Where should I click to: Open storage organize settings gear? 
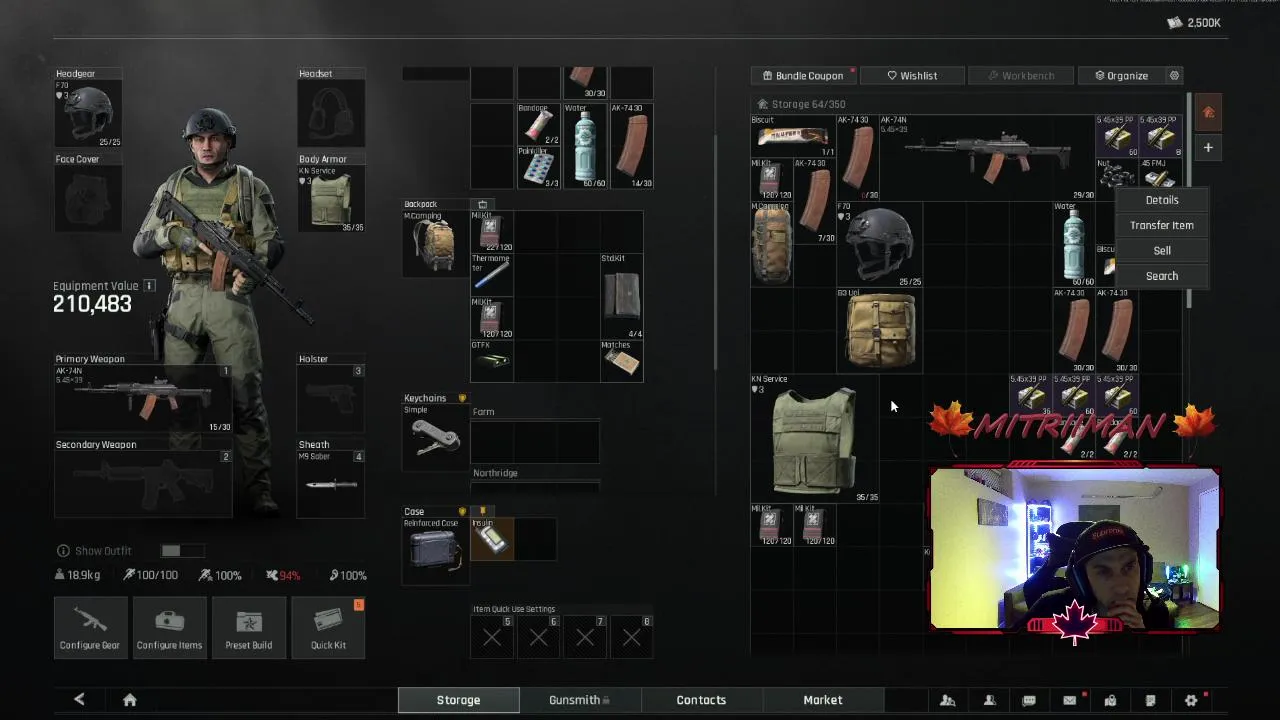pos(1174,76)
